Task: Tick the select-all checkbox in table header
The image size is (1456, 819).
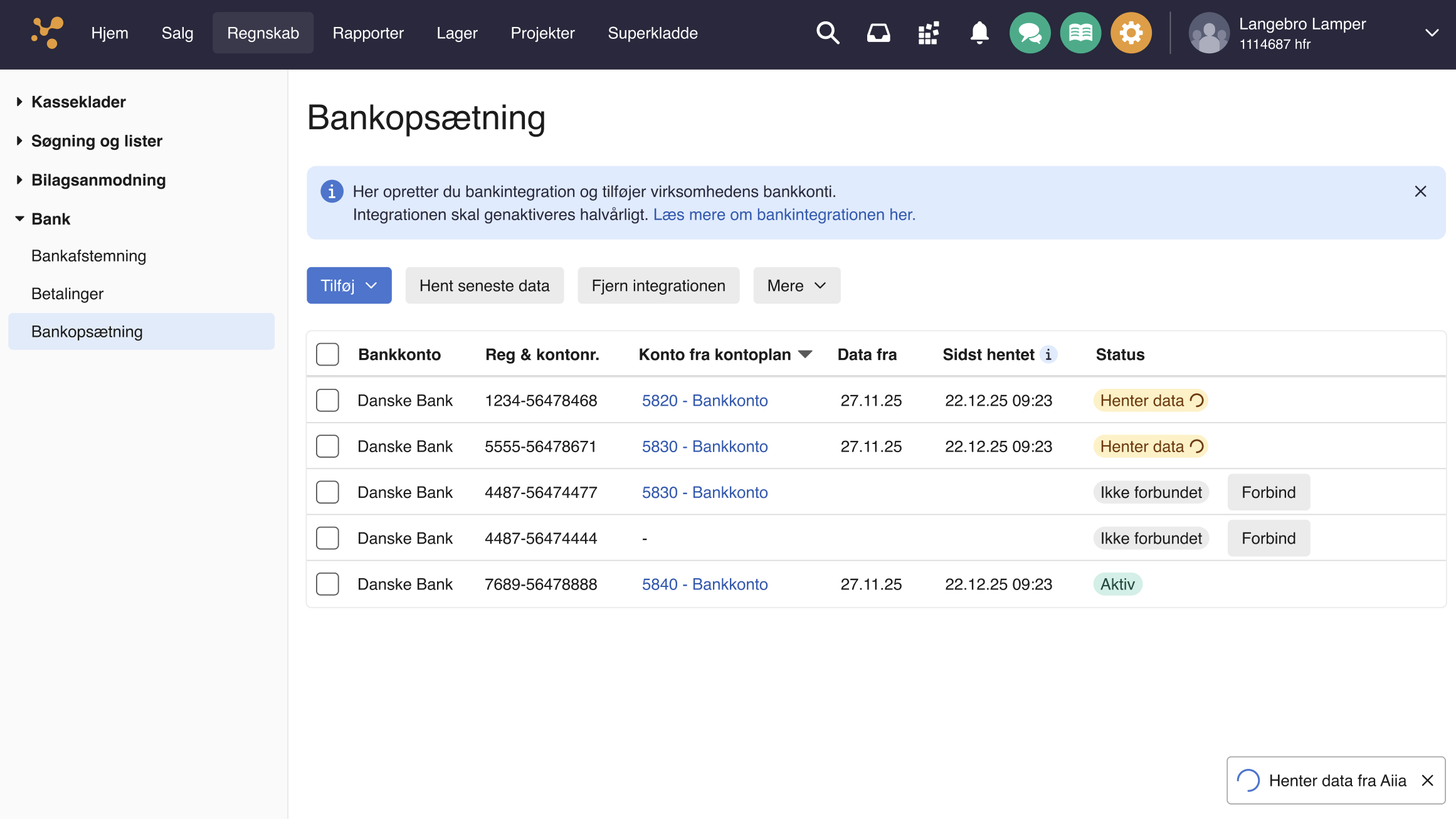Action: [x=327, y=354]
